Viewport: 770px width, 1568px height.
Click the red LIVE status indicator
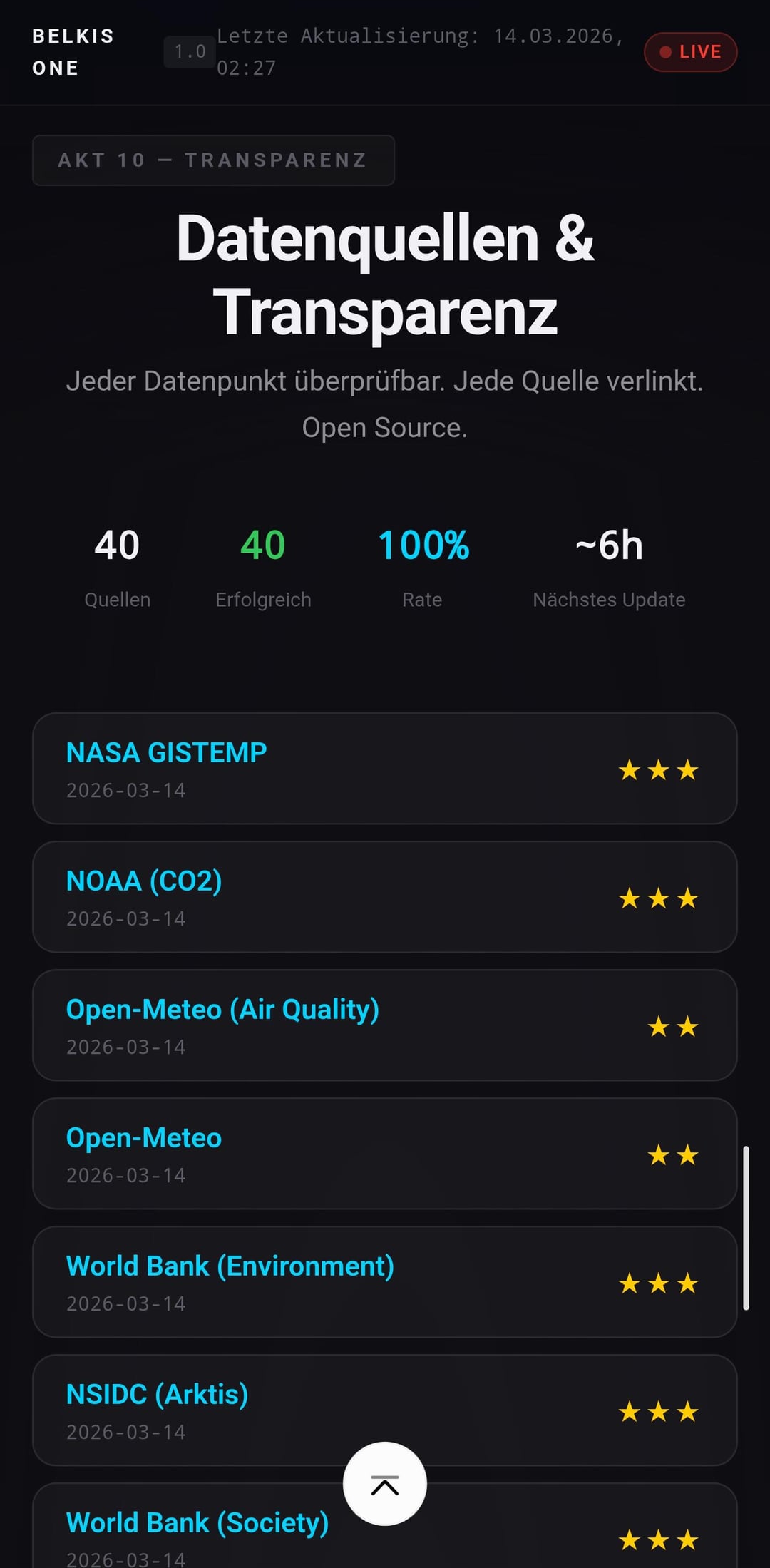[690, 52]
